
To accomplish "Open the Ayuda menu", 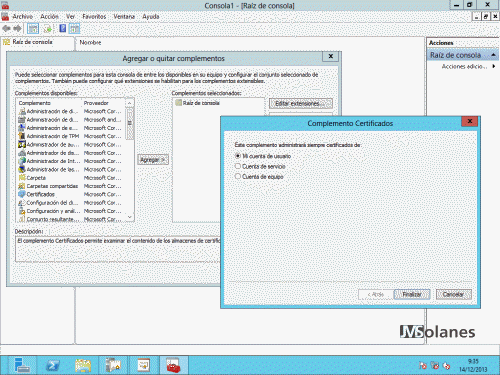I will (151, 16).
